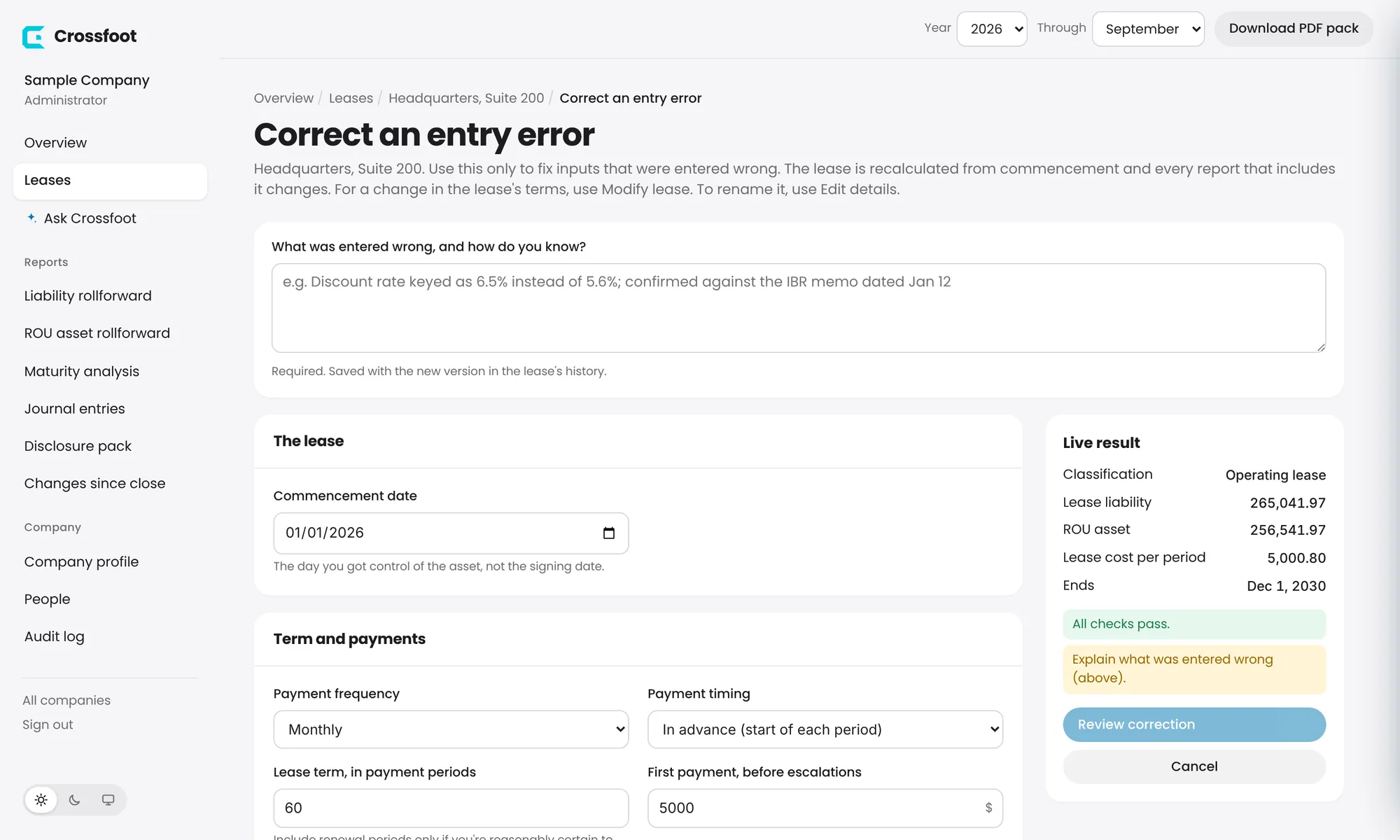This screenshot has width=1400, height=840.
Task: Open Company profile page
Action: coord(110,562)
